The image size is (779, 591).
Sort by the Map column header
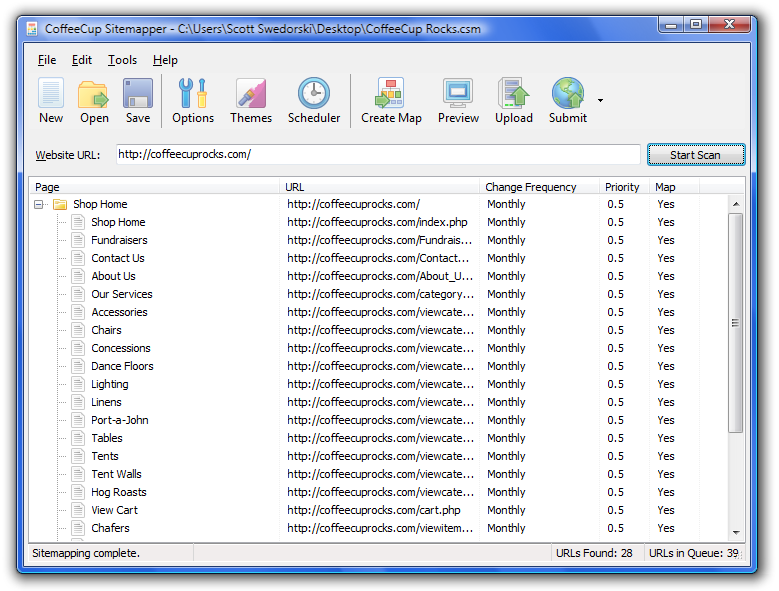click(x=674, y=187)
